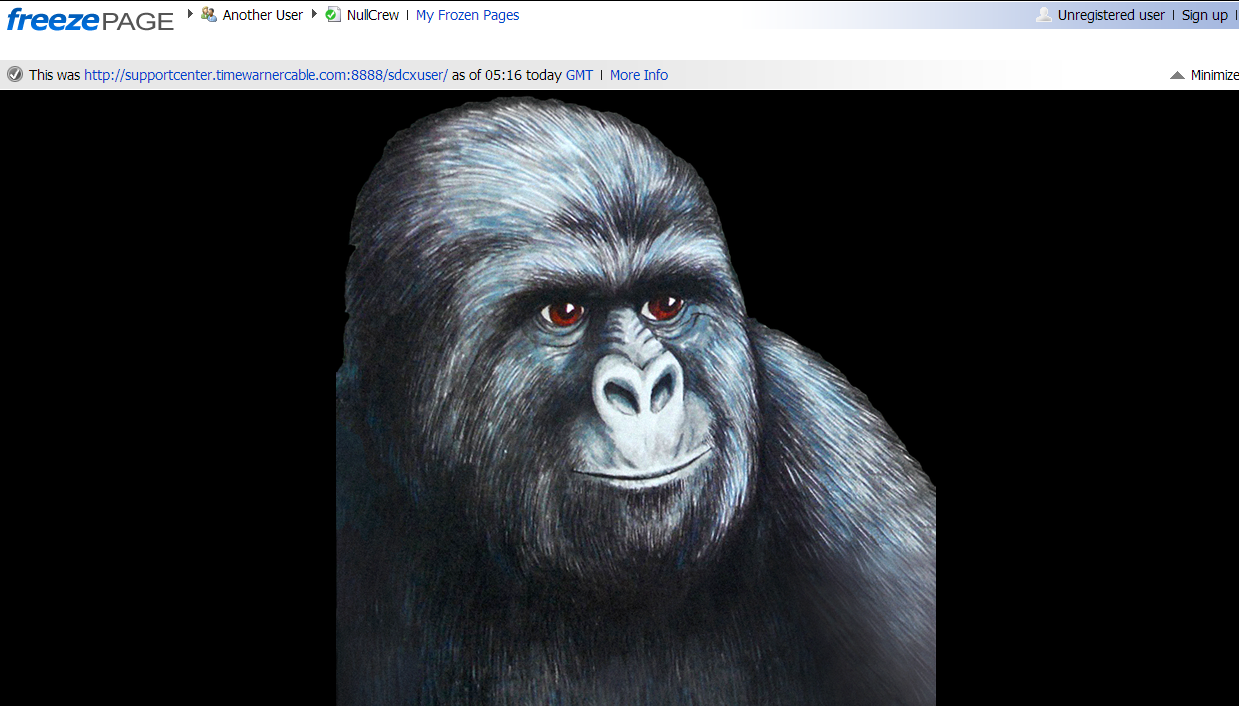
Task: Open My Frozen Pages
Action: (467, 15)
